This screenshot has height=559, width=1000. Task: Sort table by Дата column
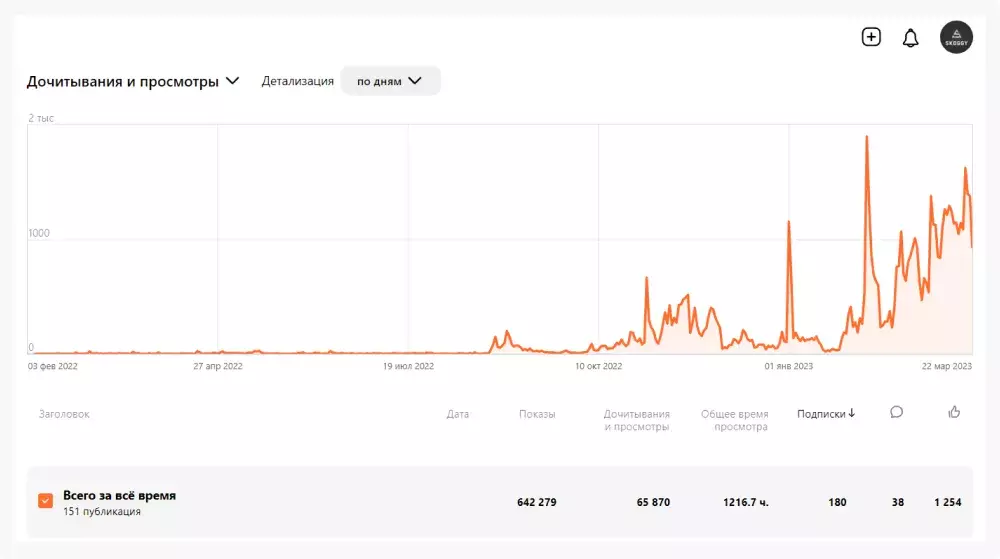point(457,414)
